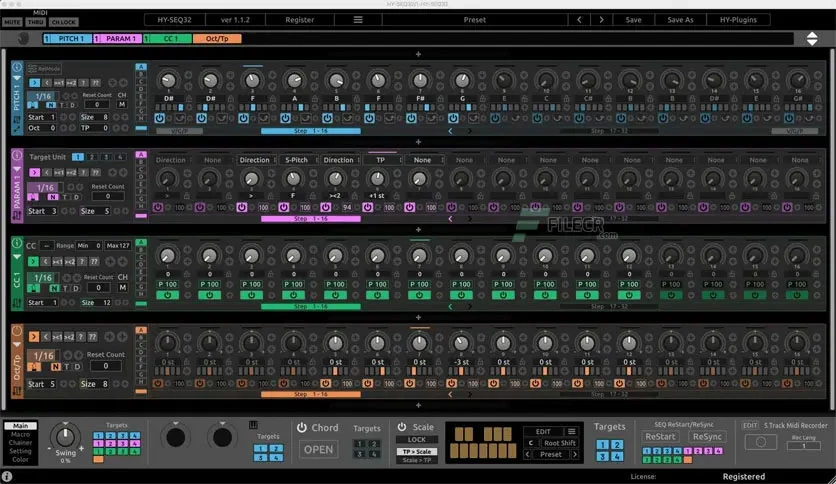Select the PITCH 1 tab
This screenshot has height=484, width=836.
(67, 38)
